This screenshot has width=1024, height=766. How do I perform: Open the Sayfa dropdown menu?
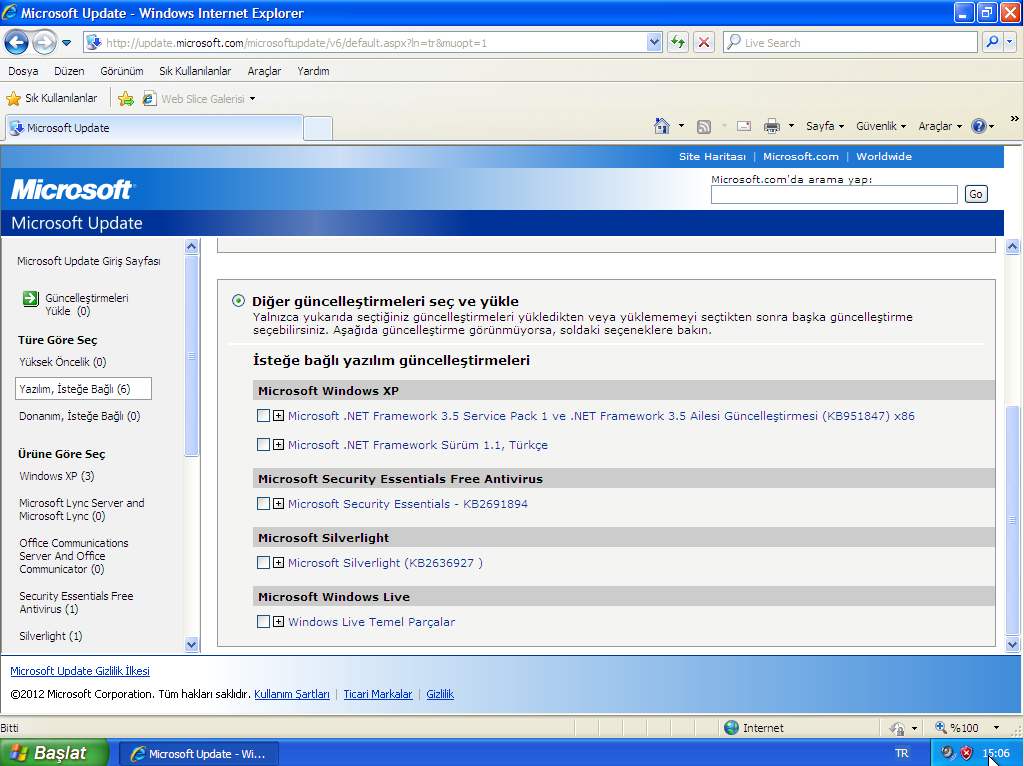[825, 126]
